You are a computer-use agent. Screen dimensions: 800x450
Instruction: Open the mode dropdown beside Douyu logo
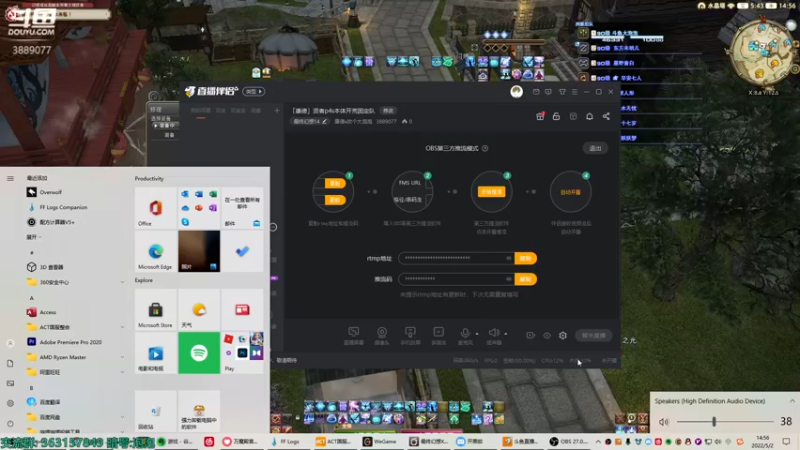click(x=254, y=91)
